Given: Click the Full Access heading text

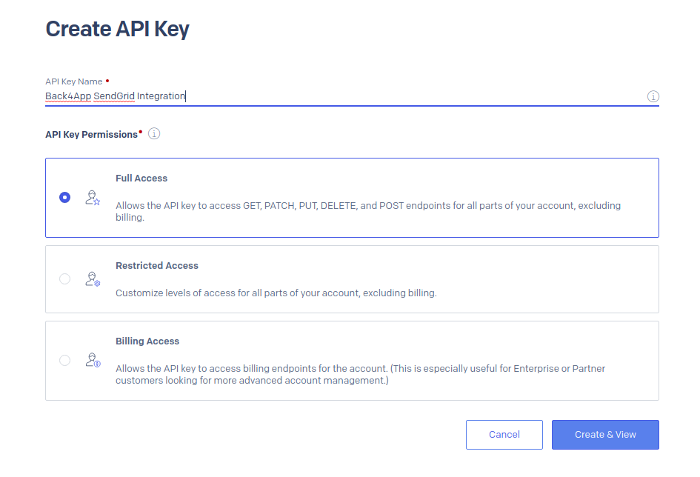Looking at the screenshot, I should click(x=142, y=178).
